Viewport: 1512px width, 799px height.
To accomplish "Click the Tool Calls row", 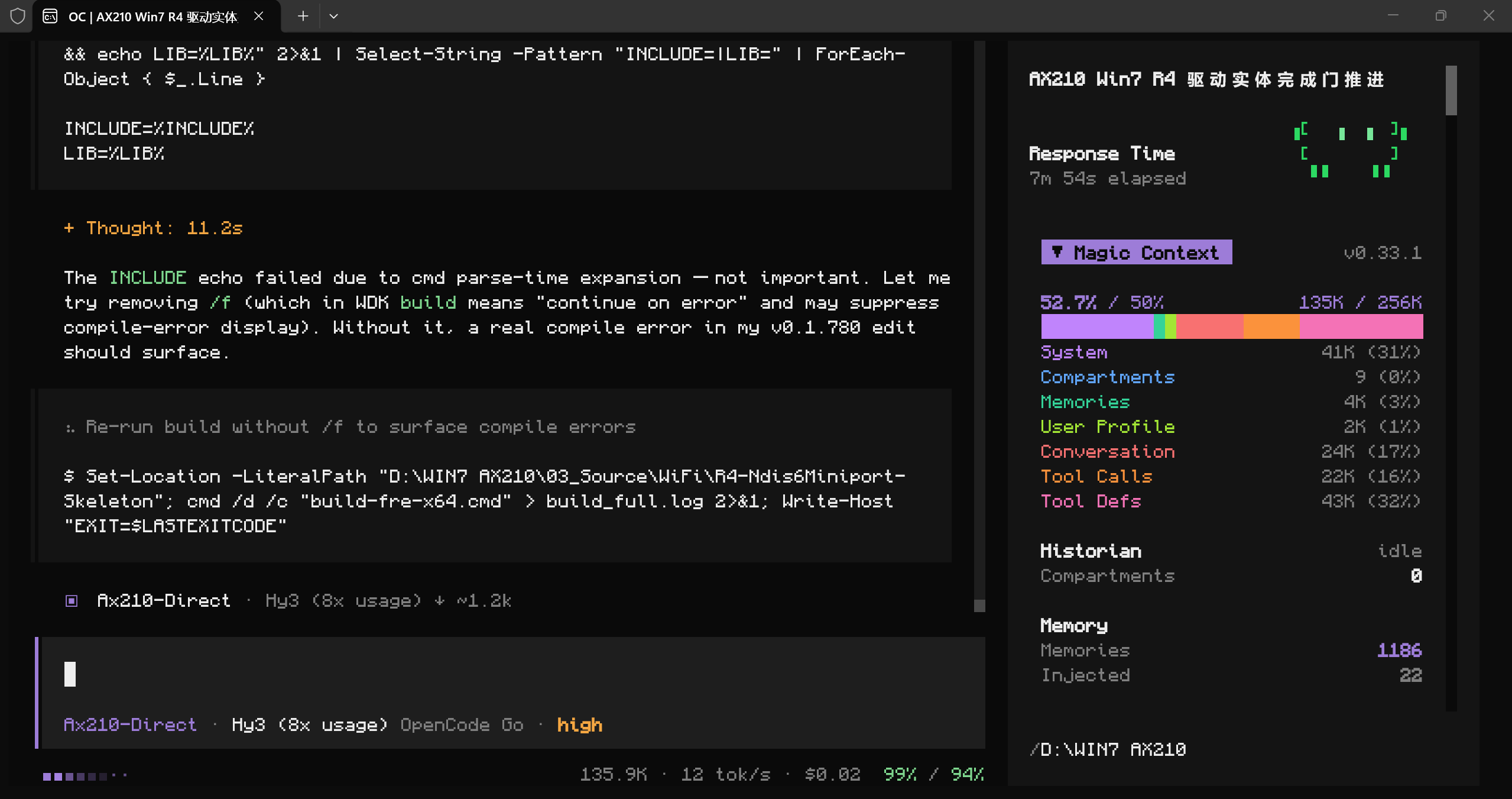I will (1231, 476).
